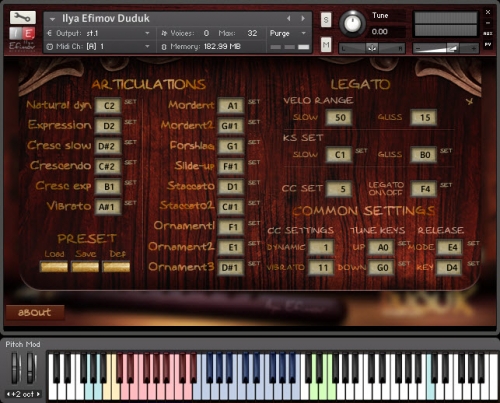
Task: Click the Ilya Efimov logo icon
Action: click(x=22, y=39)
